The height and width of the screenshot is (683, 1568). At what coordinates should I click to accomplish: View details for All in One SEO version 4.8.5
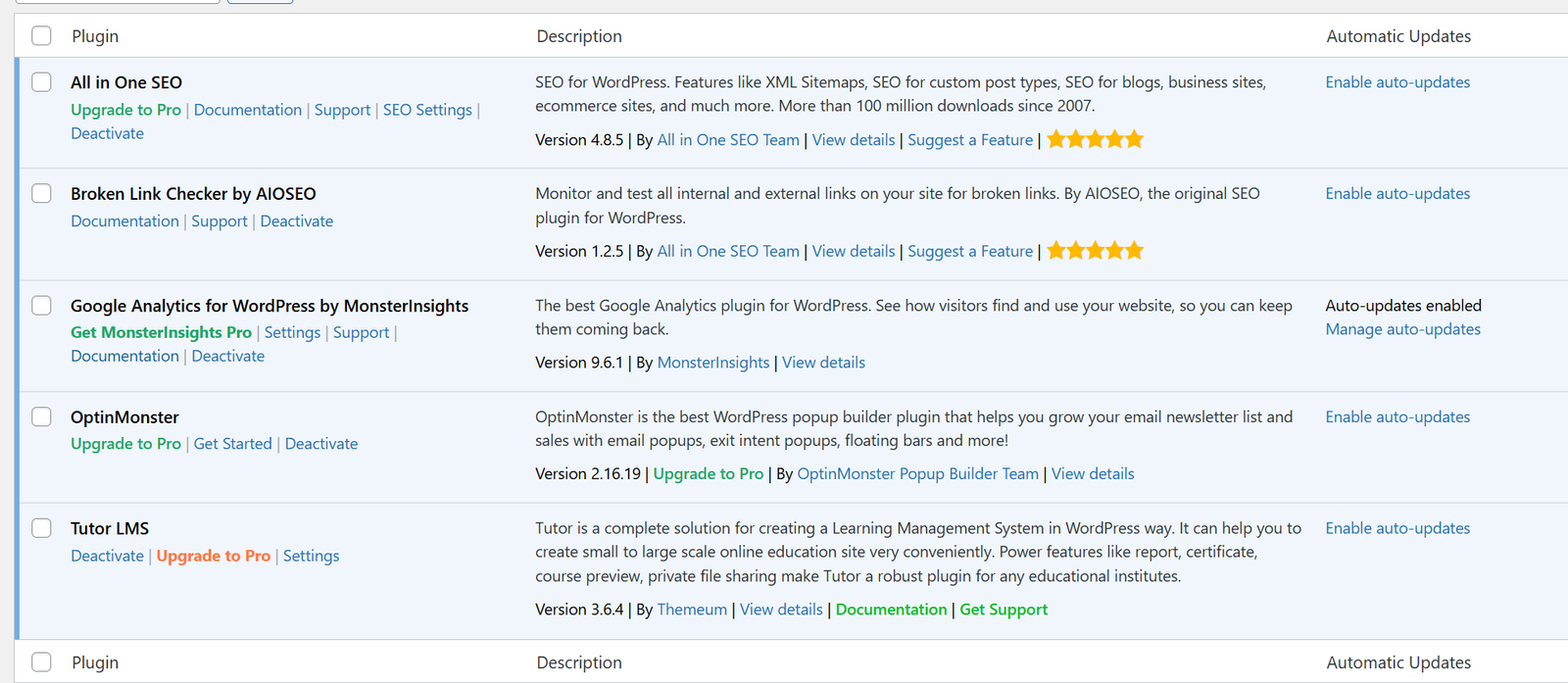tap(854, 140)
